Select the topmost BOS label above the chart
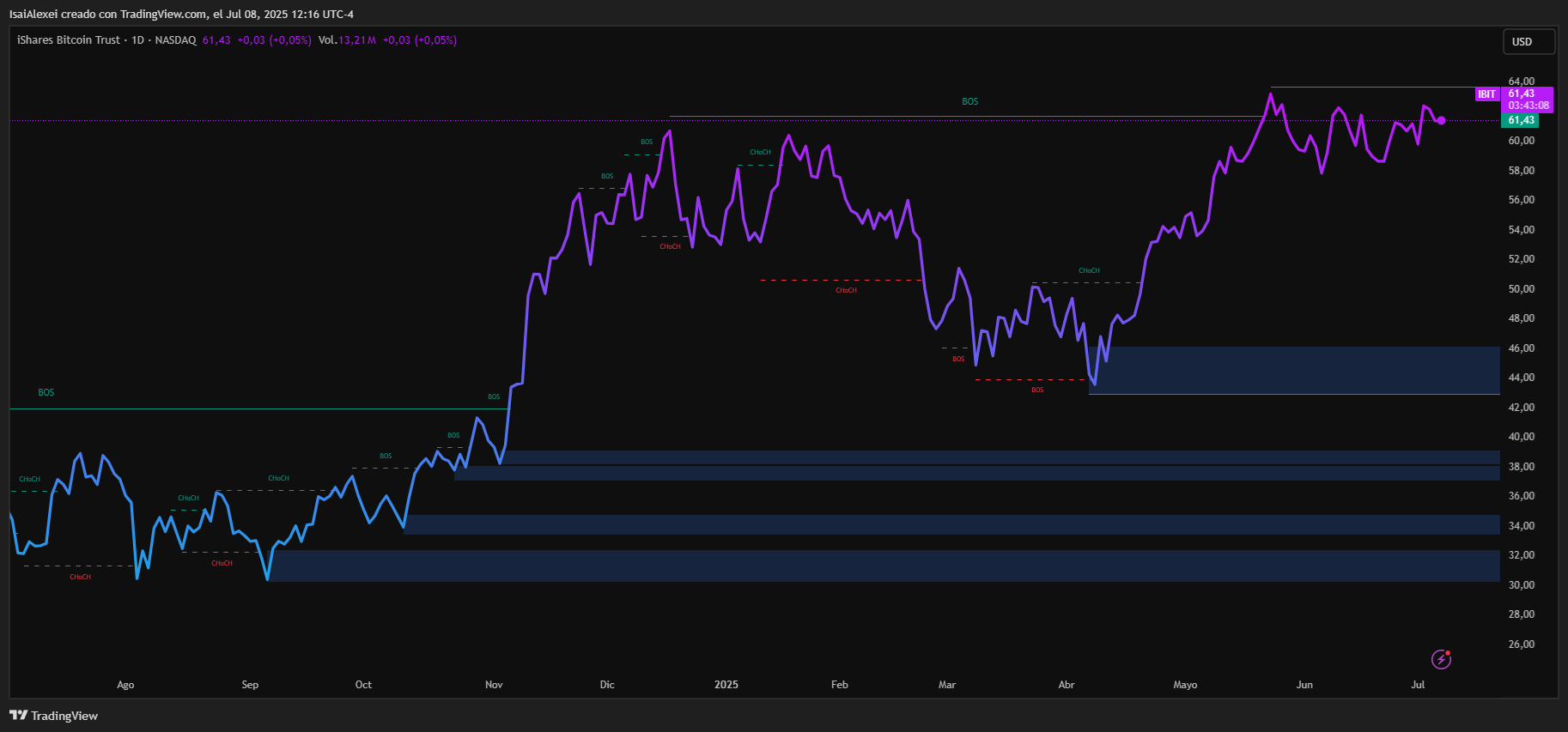 (969, 101)
